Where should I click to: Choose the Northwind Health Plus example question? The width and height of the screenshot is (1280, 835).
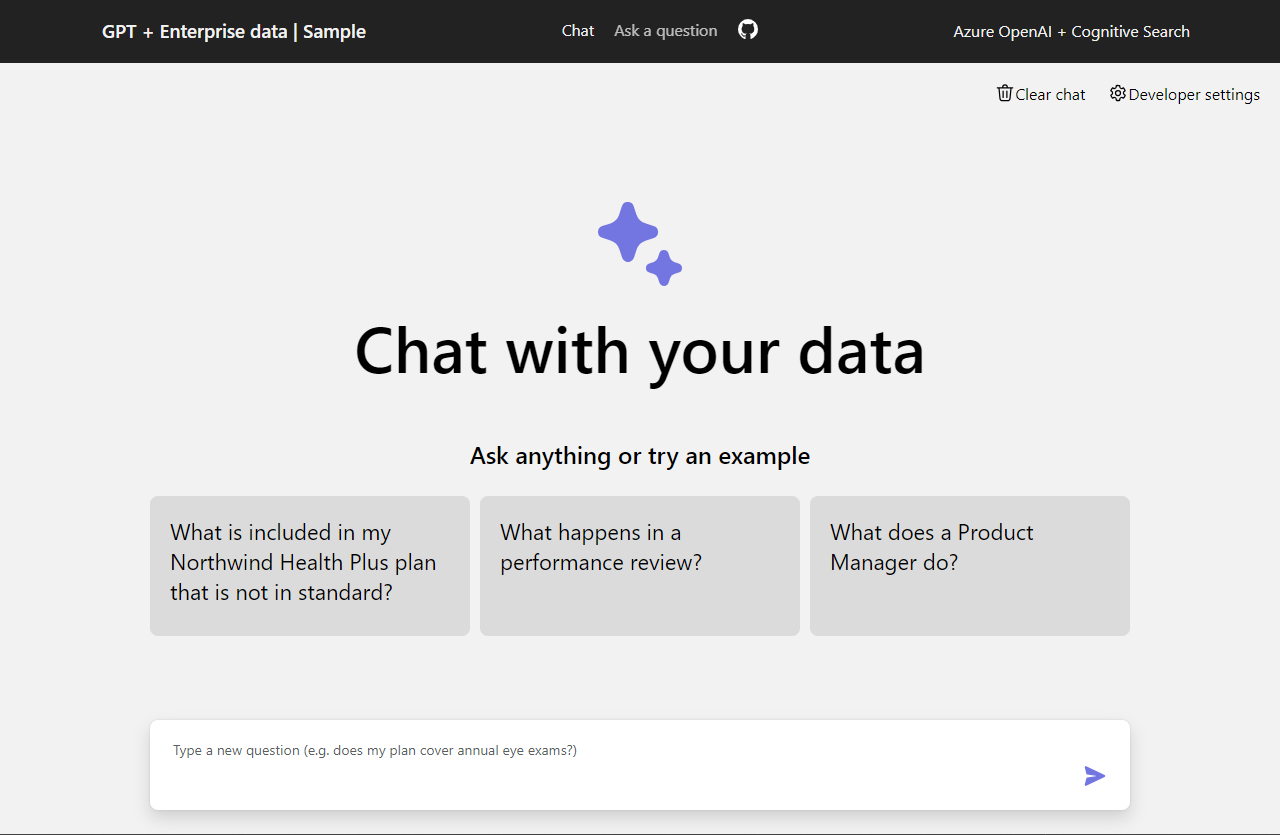pos(309,565)
